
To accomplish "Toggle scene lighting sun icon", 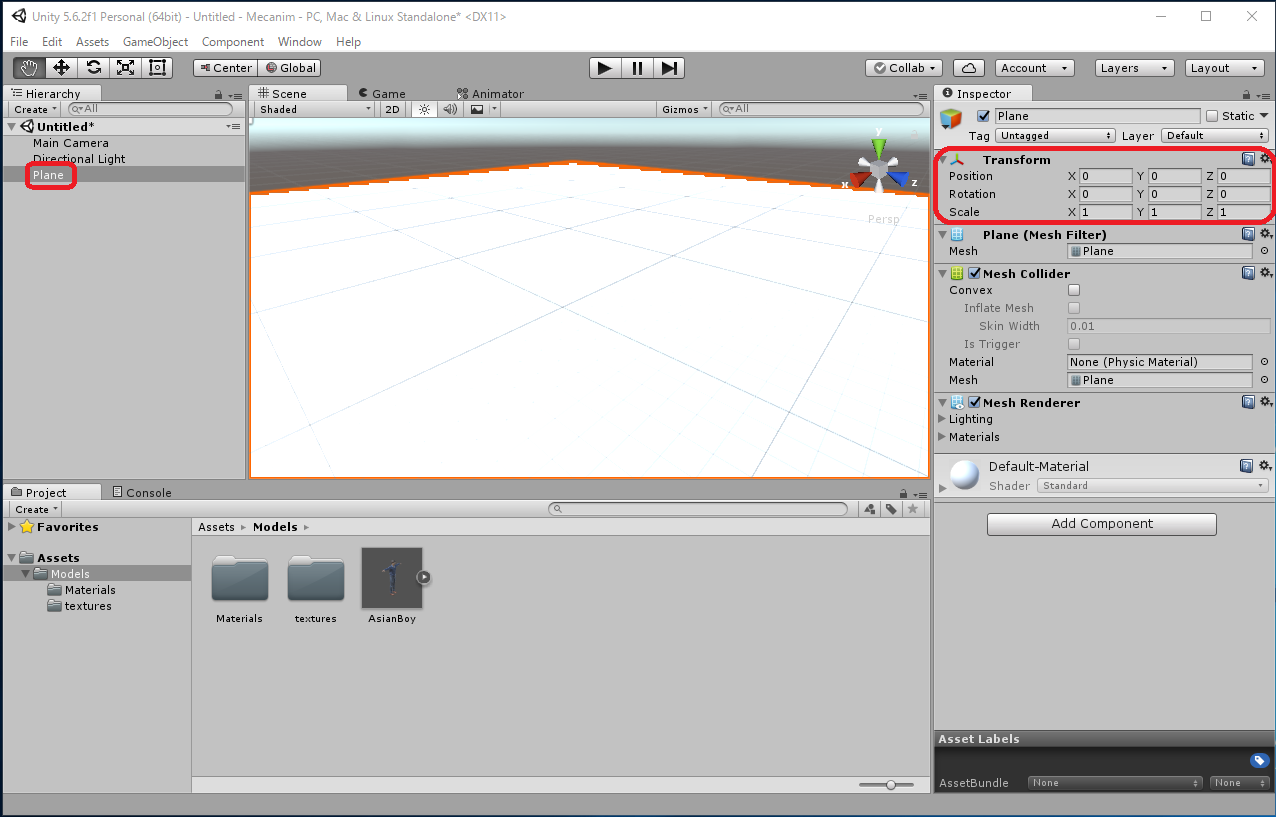I will pos(424,109).
